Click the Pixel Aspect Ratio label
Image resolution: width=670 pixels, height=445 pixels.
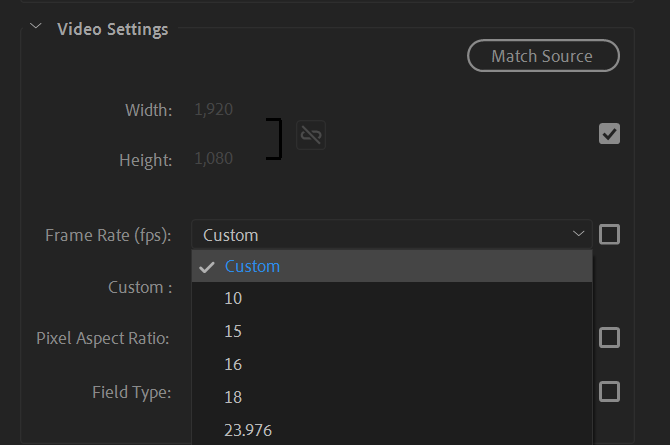point(102,338)
